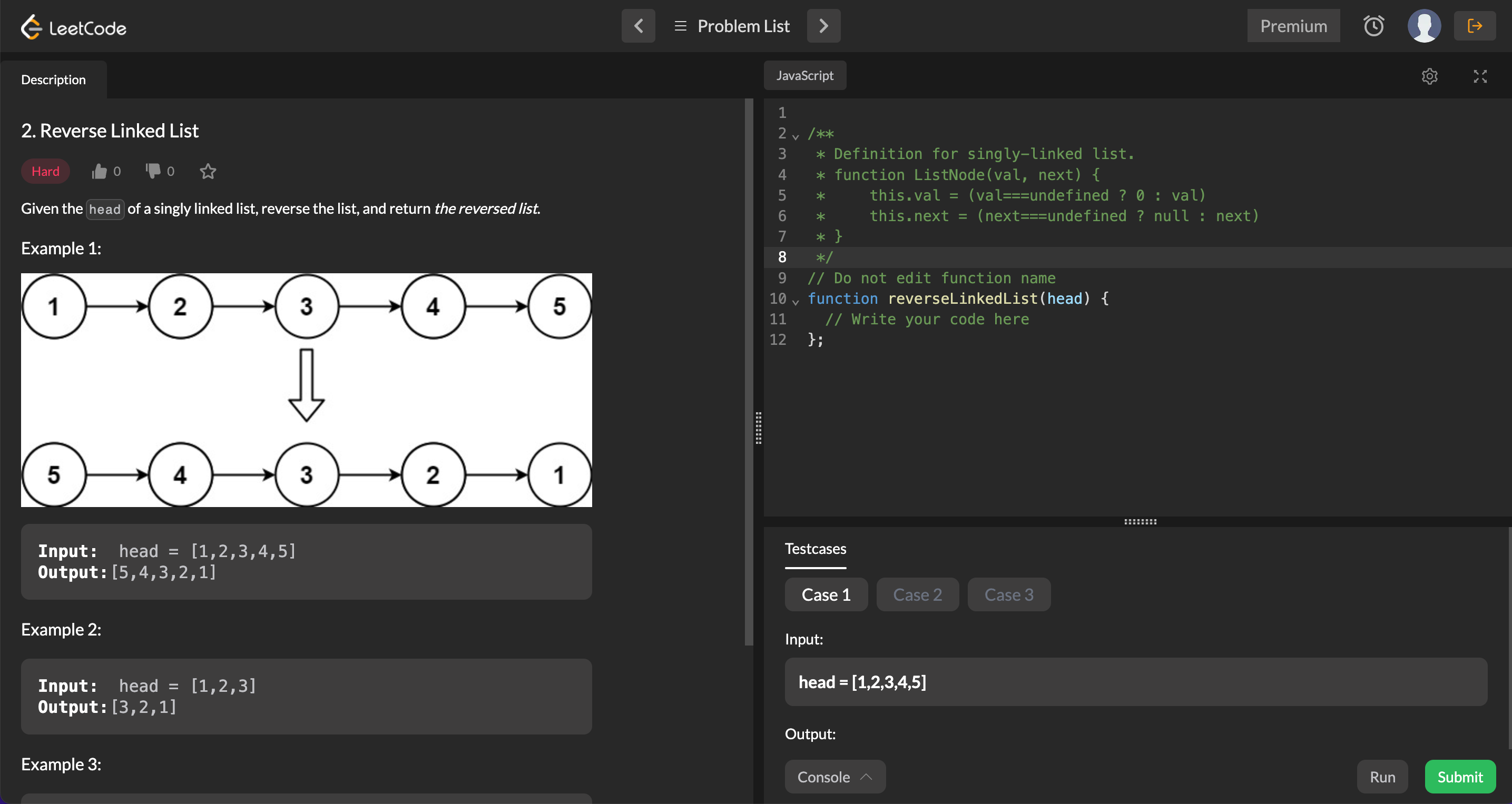1512x804 pixels.
Task: Submit the solution
Action: pyautogui.click(x=1459, y=777)
